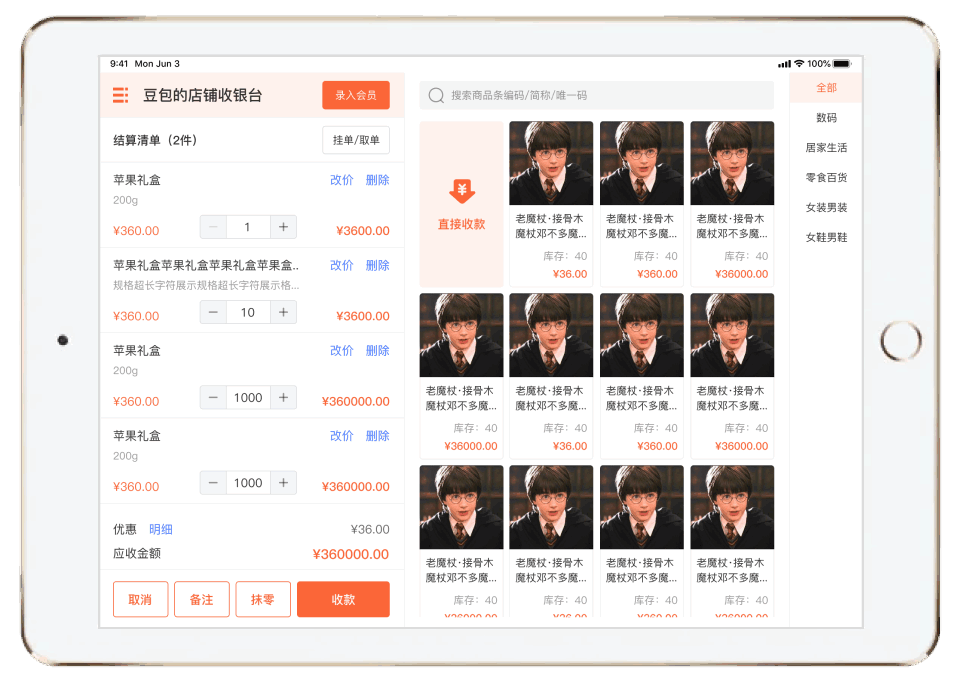Round off total with 抹零 button
This screenshot has height=684, width=961.
(x=263, y=599)
